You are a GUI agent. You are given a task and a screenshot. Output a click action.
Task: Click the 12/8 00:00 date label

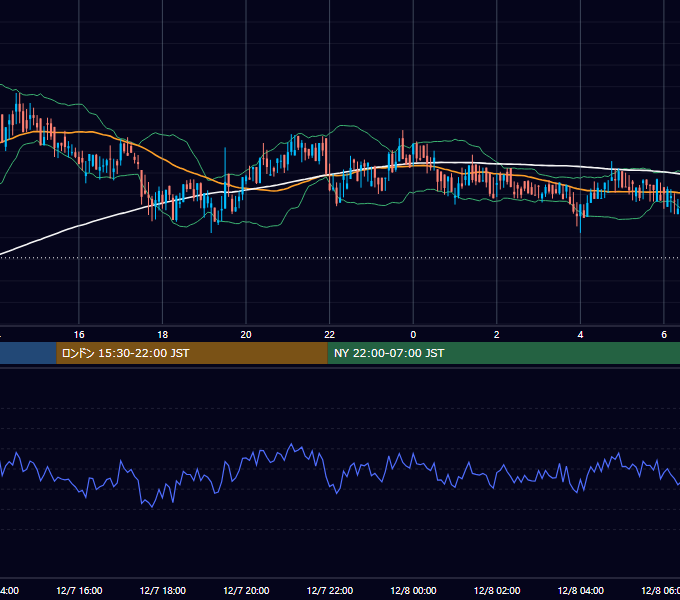(x=413, y=590)
